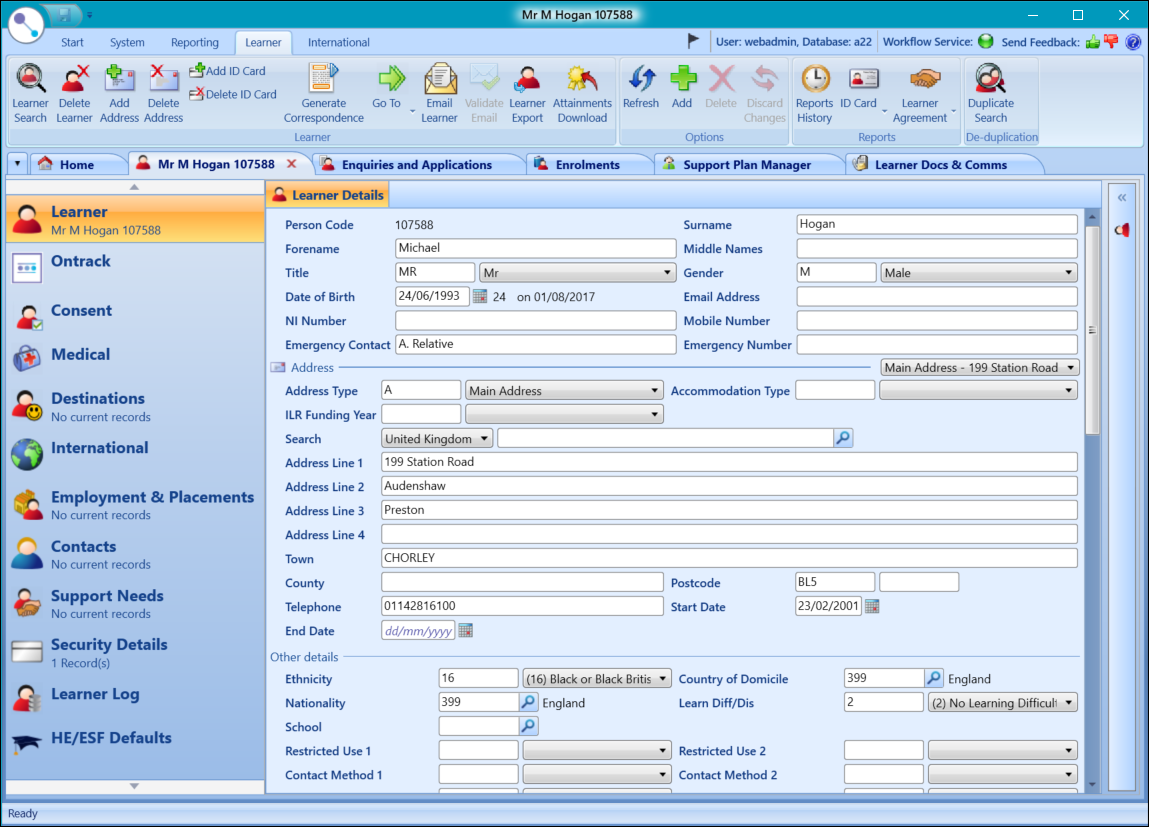The height and width of the screenshot is (827, 1149).
Task: Expand the Gender dropdown
Action: (1066, 271)
